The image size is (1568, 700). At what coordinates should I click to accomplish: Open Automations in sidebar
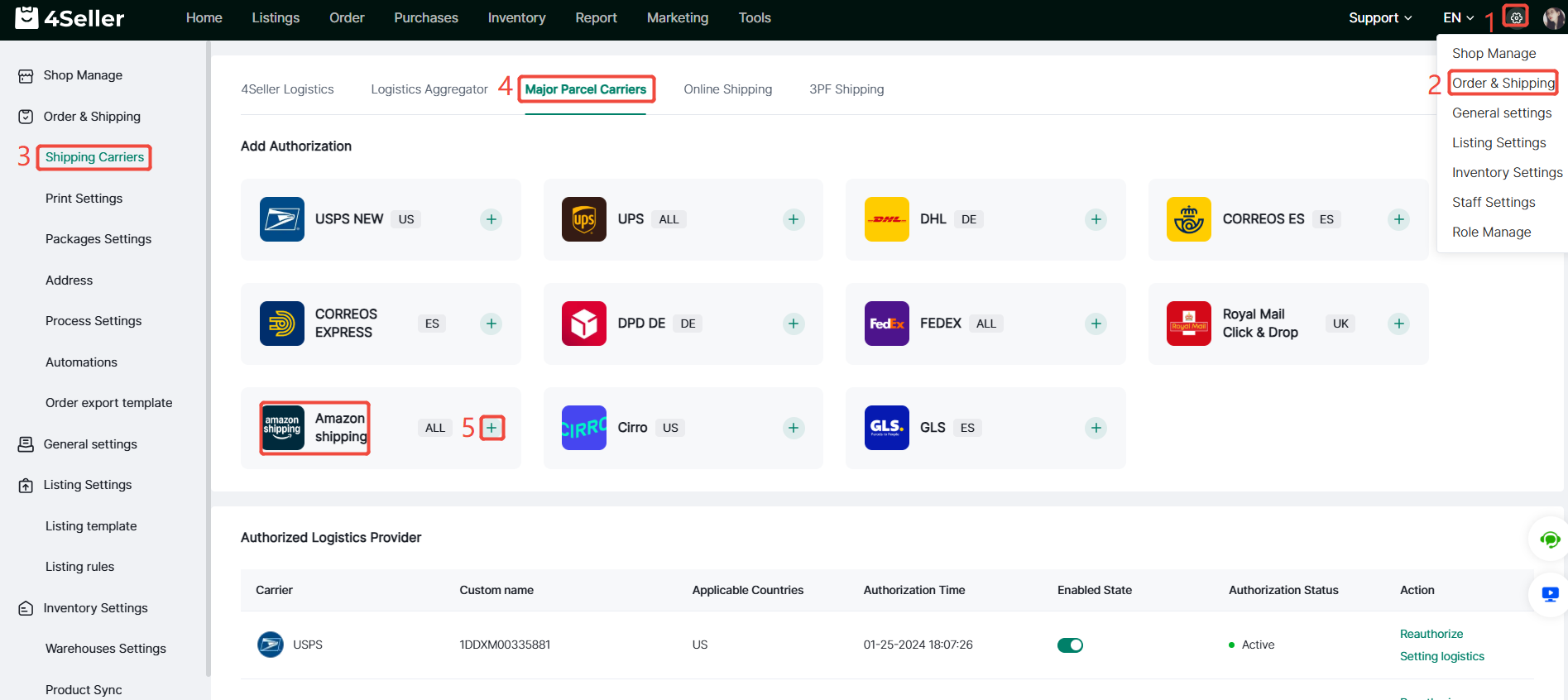coord(81,362)
